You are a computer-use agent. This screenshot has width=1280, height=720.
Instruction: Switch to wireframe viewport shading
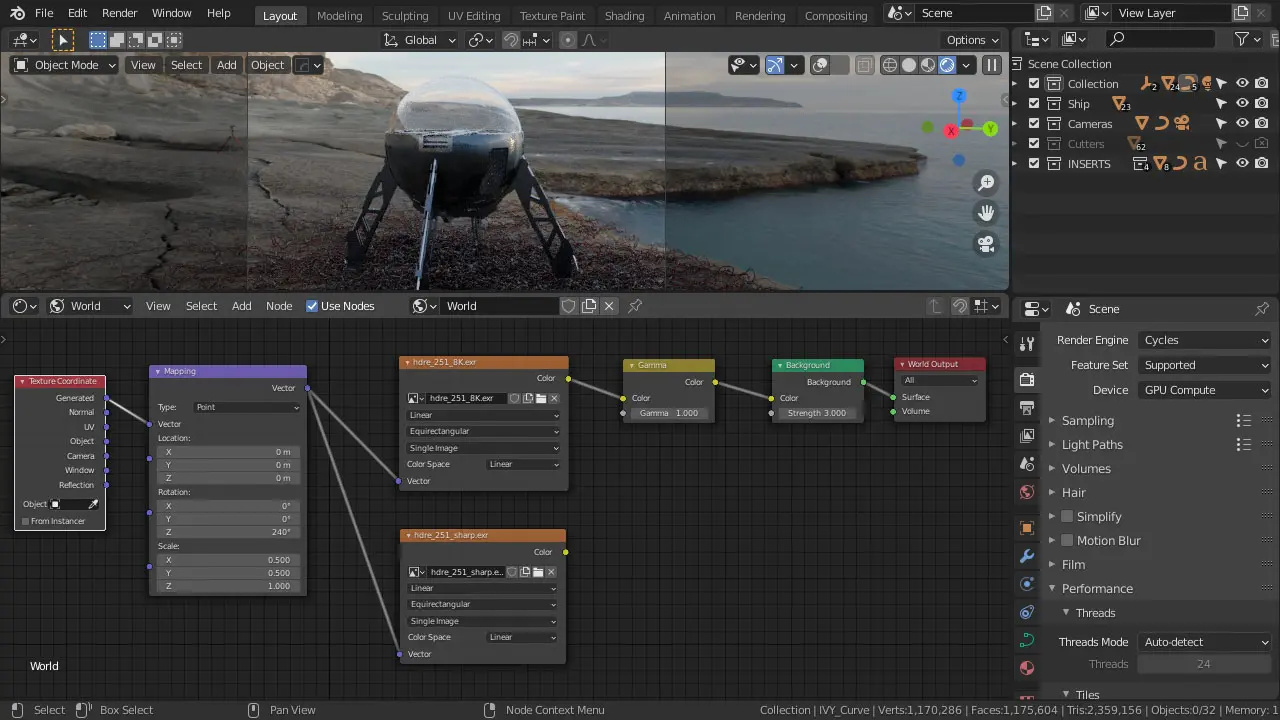(890, 65)
